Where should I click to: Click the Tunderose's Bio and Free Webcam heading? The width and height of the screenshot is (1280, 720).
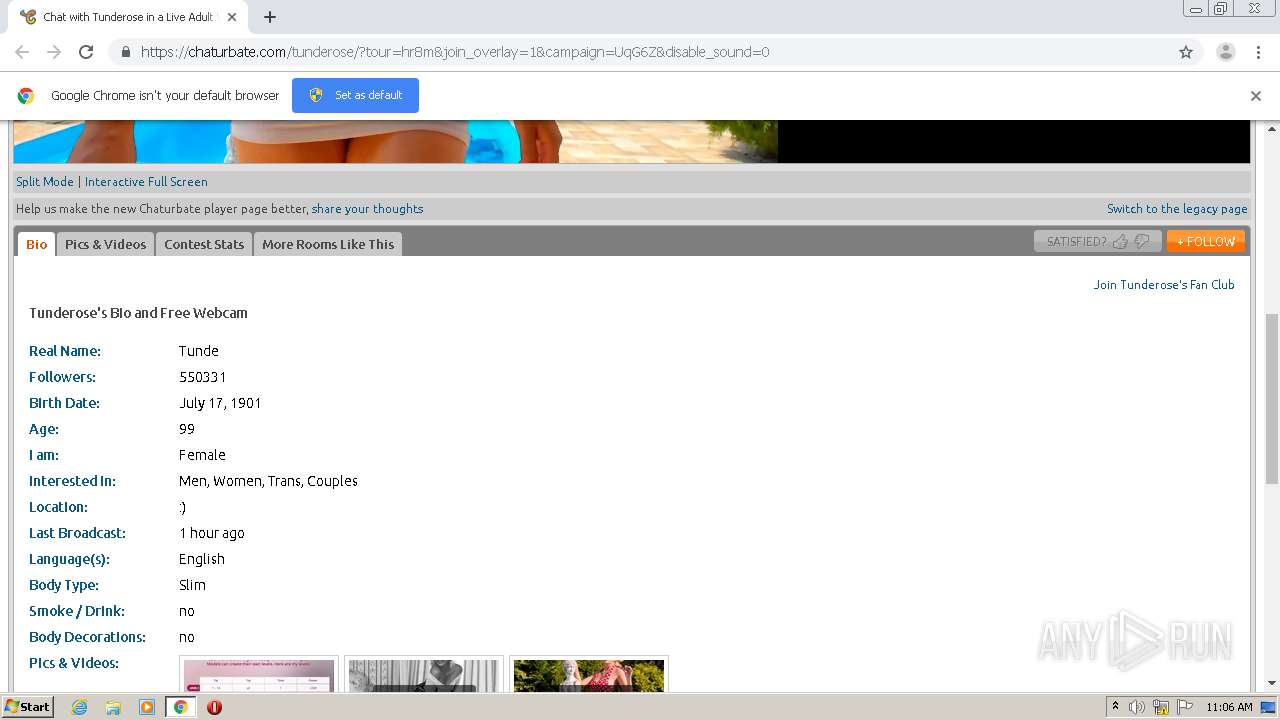[138, 313]
